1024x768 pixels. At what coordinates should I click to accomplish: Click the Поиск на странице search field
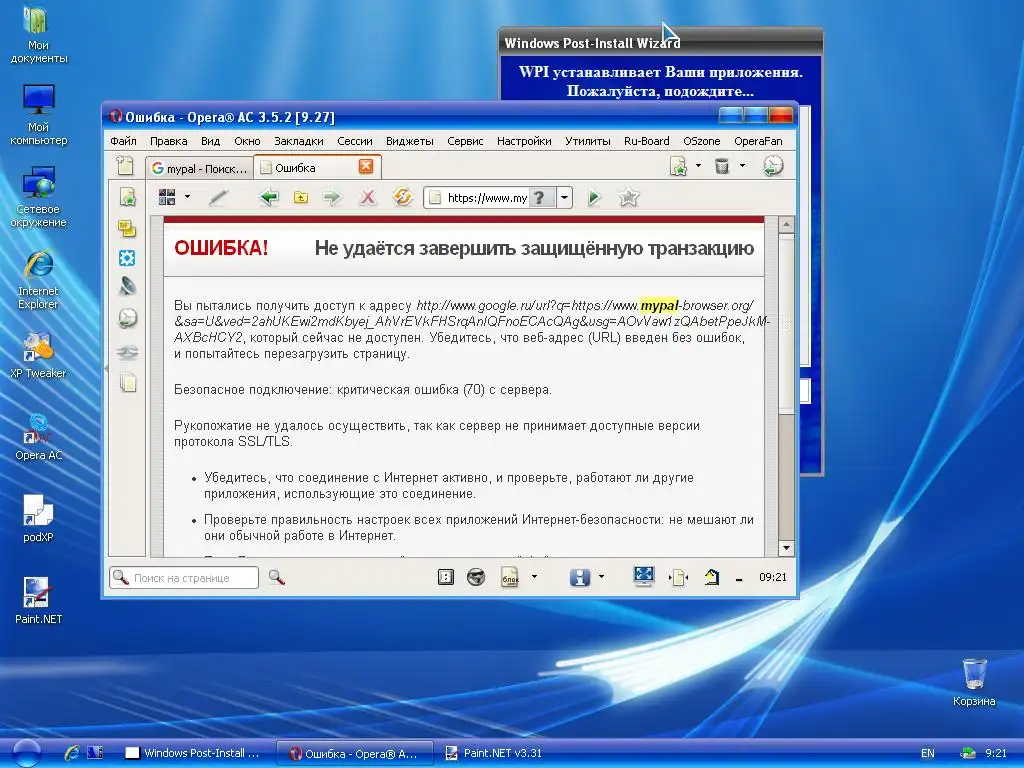click(x=184, y=577)
